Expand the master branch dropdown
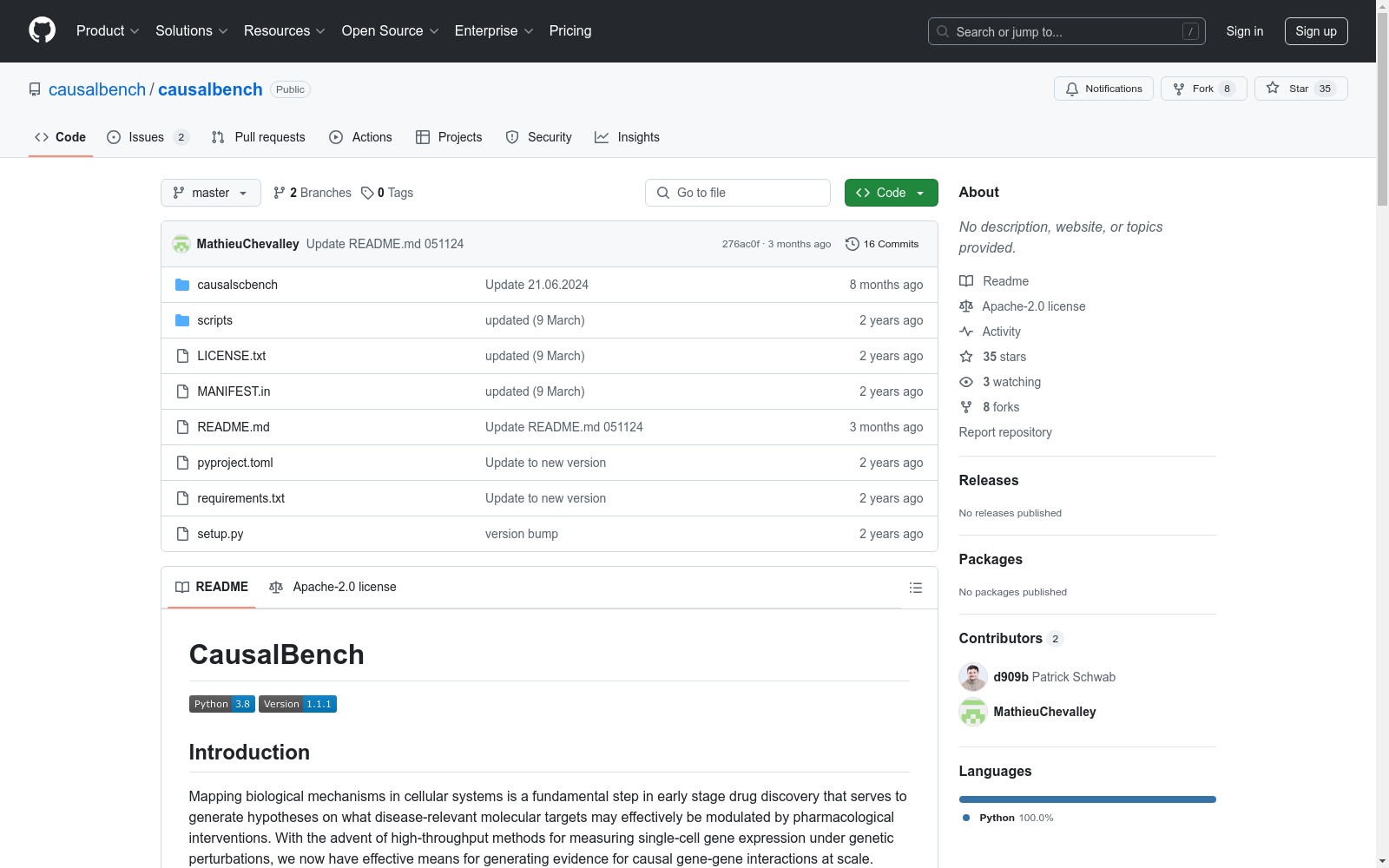 click(x=211, y=193)
